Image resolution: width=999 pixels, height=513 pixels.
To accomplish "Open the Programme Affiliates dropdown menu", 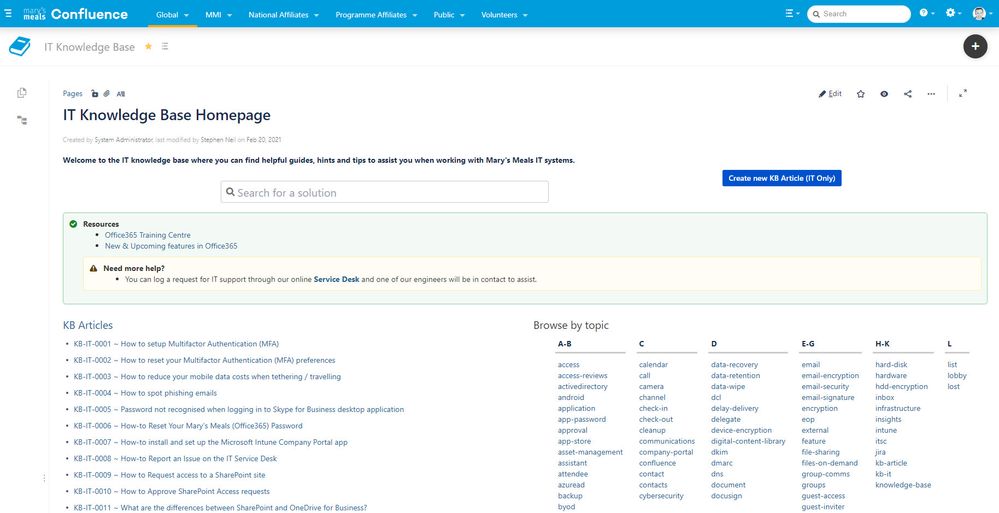I will [376, 14].
